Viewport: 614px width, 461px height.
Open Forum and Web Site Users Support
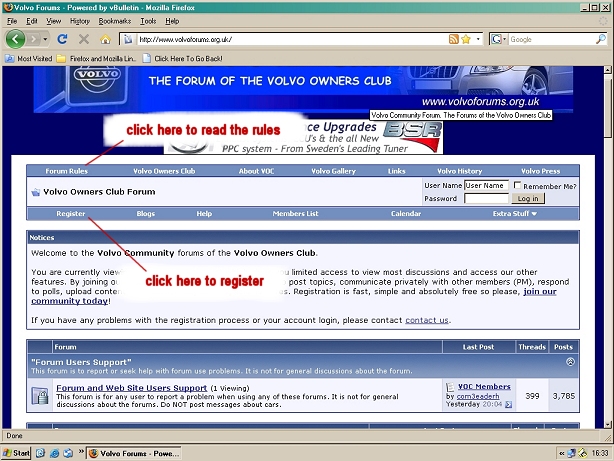coord(132,388)
